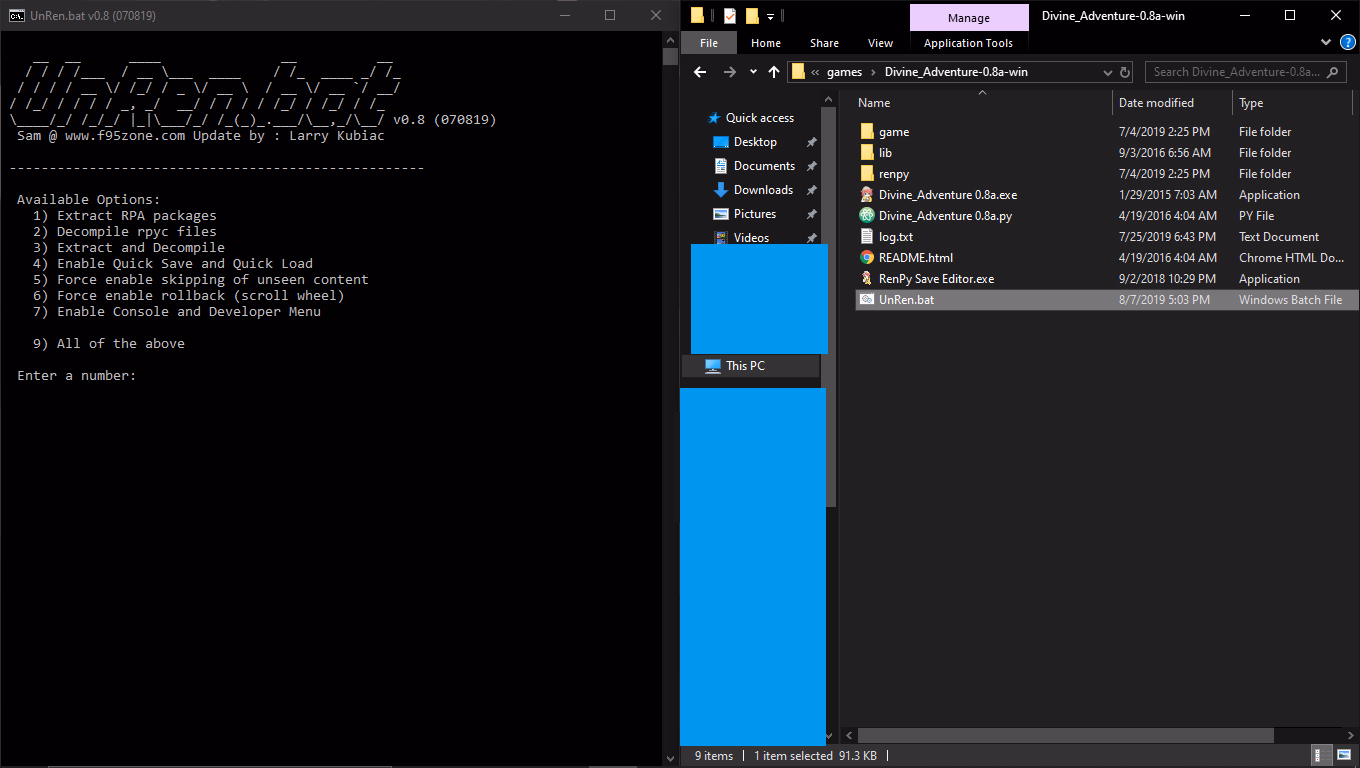The width and height of the screenshot is (1360, 768).
Task: Open the Divine_Adventure 0.8a.py Python file icon
Action: coord(867,215)
